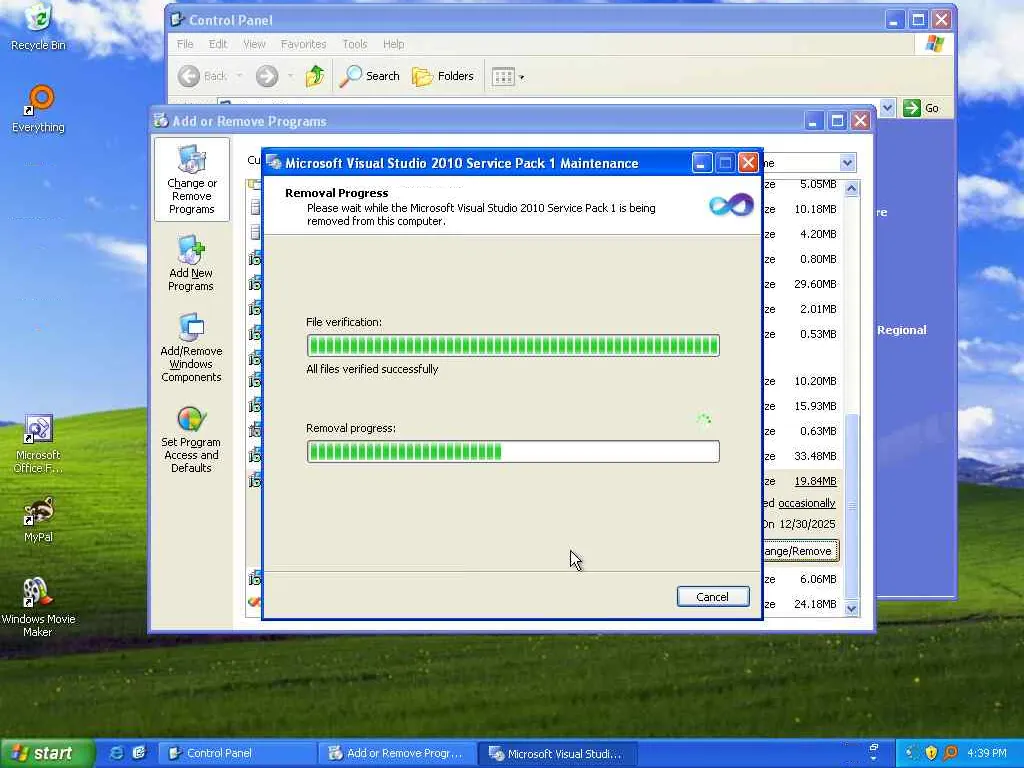
Task: Switch to Microsoft Visual Studio taskbar button
Action: pos(556,753)
